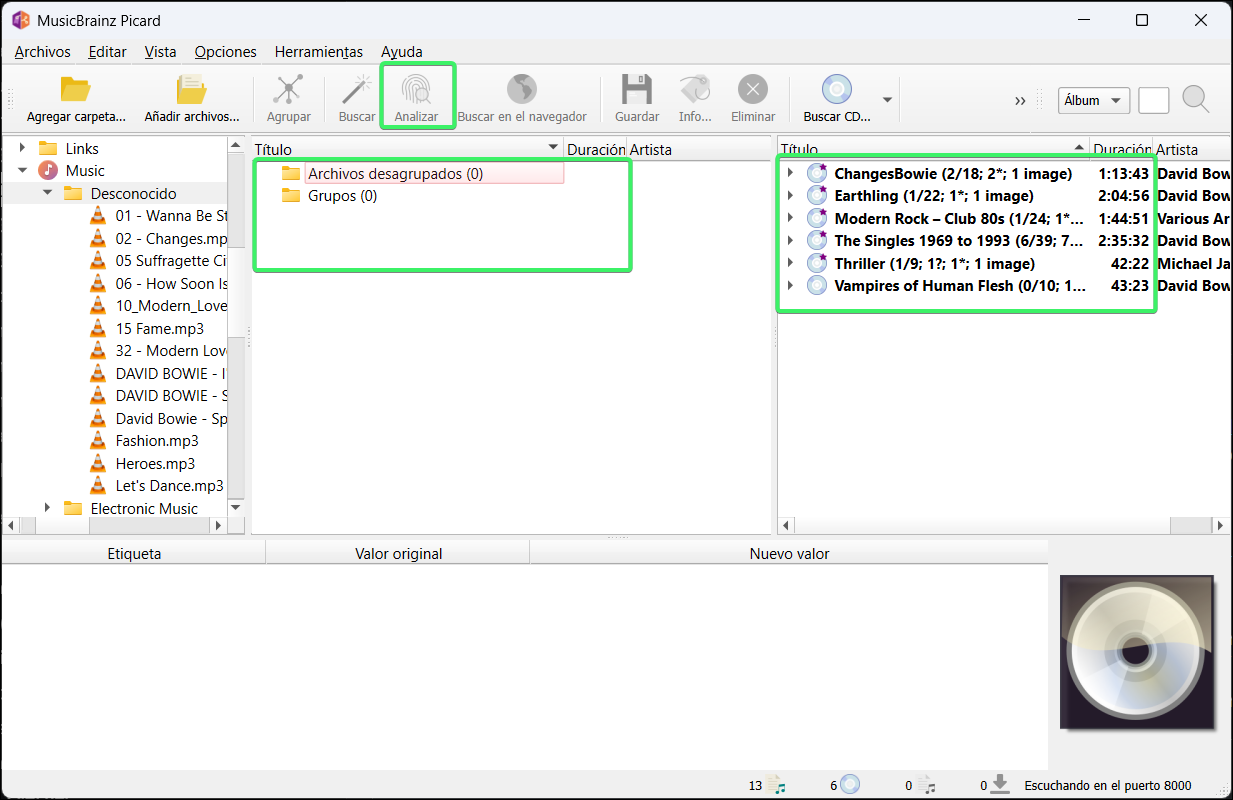This screenshot has height=800, width=1233.
Task: Open the Opciones menu
Action: pyautogui.click(x=225, y=52)
